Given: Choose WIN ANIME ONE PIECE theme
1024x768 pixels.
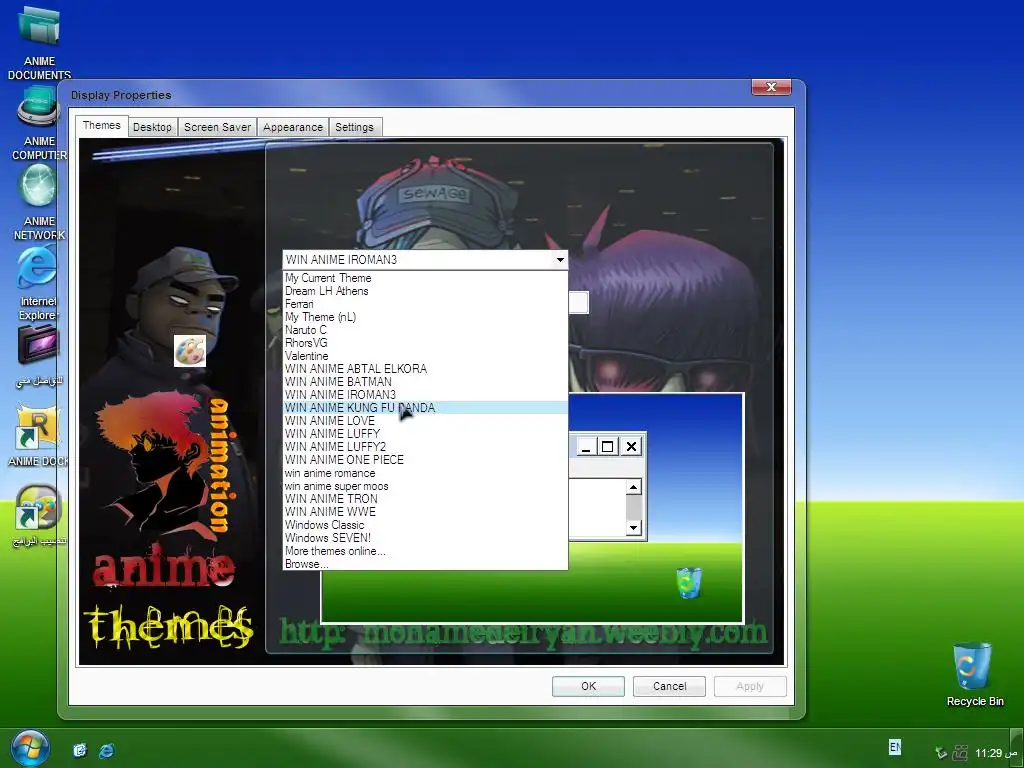Looking at the screenshot, I should pyautogui.click(x=425, y=460).
